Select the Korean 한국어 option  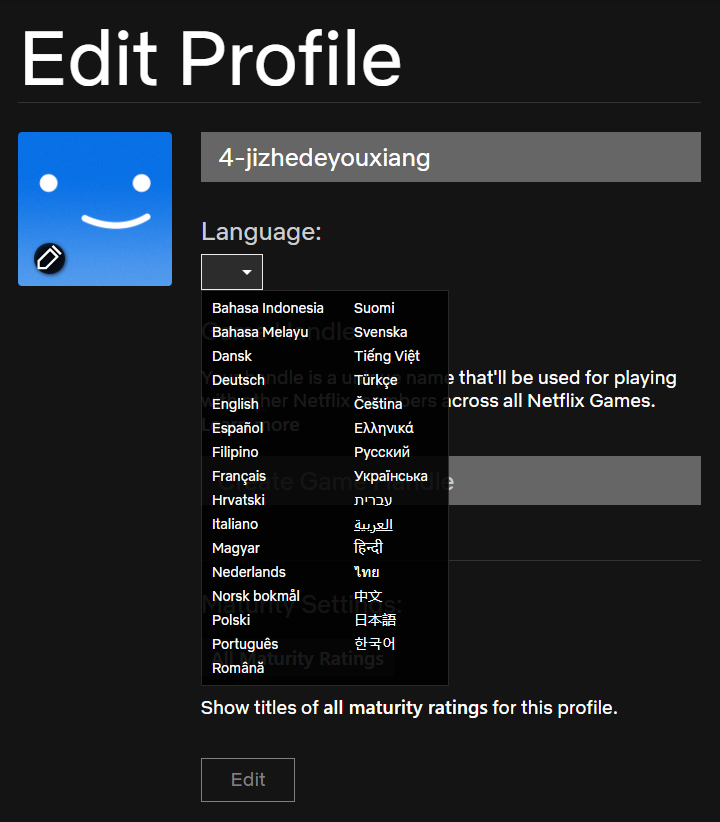[x=374, y=644]
